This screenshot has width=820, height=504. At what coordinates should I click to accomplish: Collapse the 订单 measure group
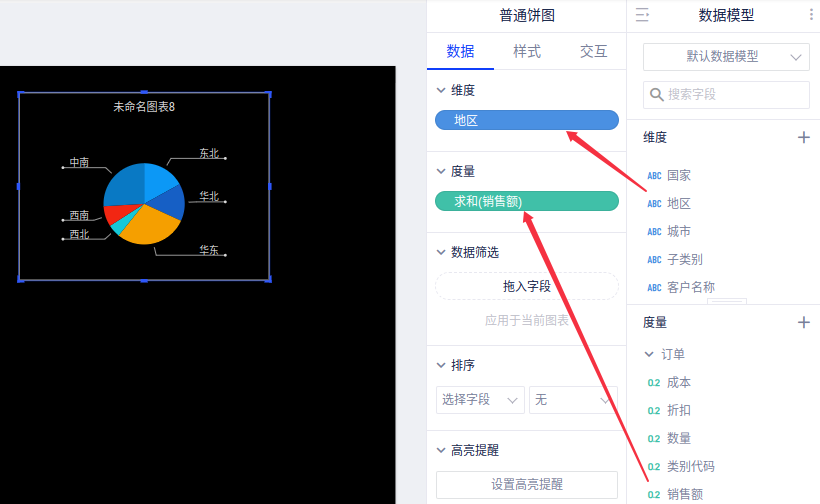click(x=649, y=354)
